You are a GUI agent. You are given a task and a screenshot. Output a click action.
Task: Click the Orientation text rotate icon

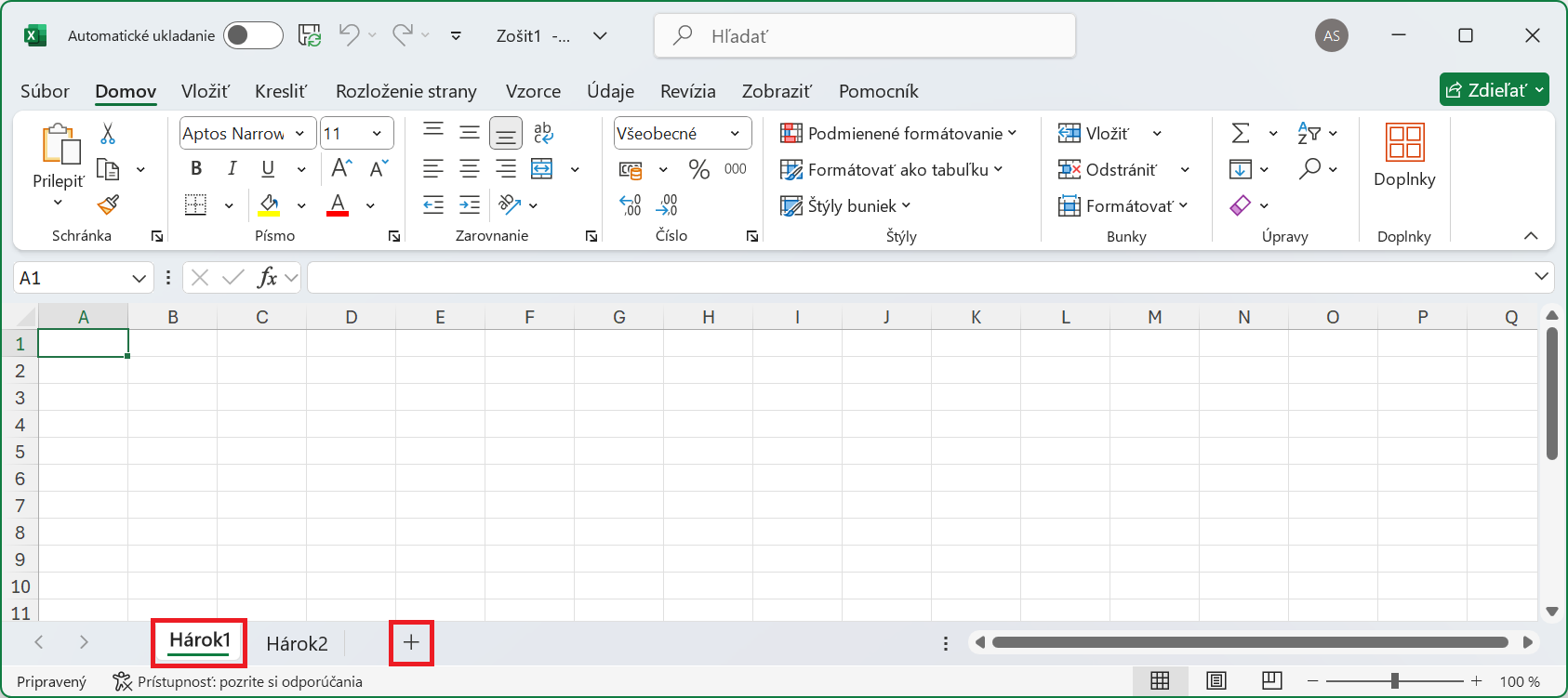[509, 204]
